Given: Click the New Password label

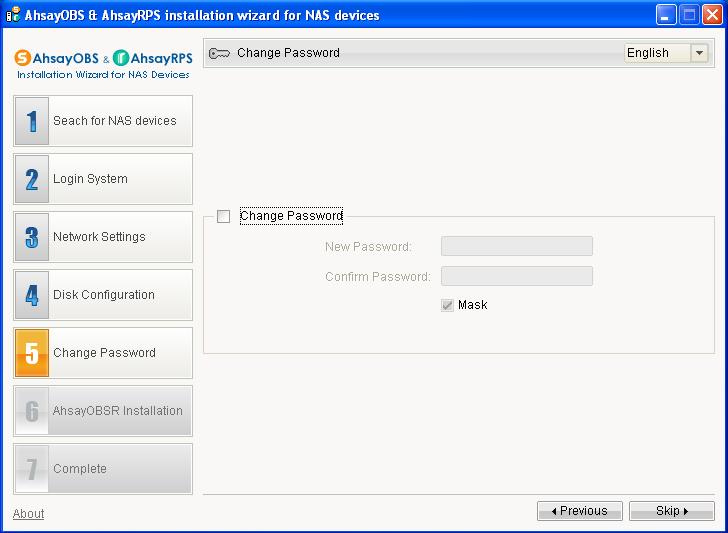Looking at the screenshot, I should pyautogui.click(x=368, y=247).
